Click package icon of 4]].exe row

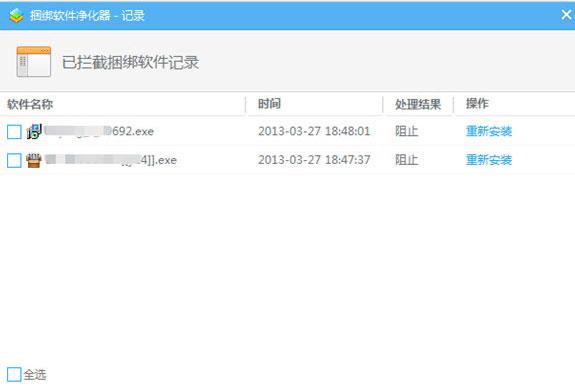(34, 160)
